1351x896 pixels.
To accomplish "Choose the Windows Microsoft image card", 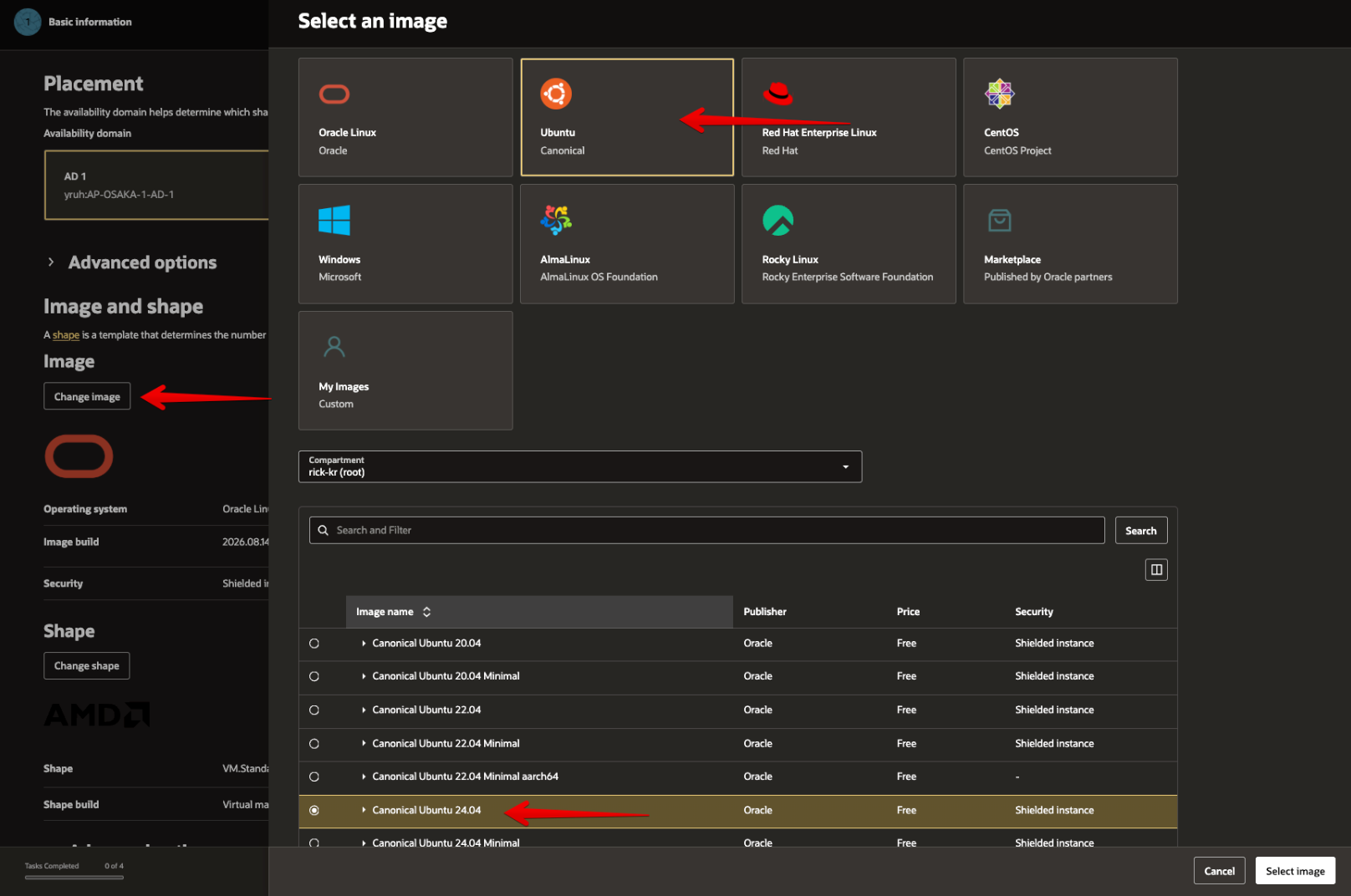I will (x=405, y=244).
